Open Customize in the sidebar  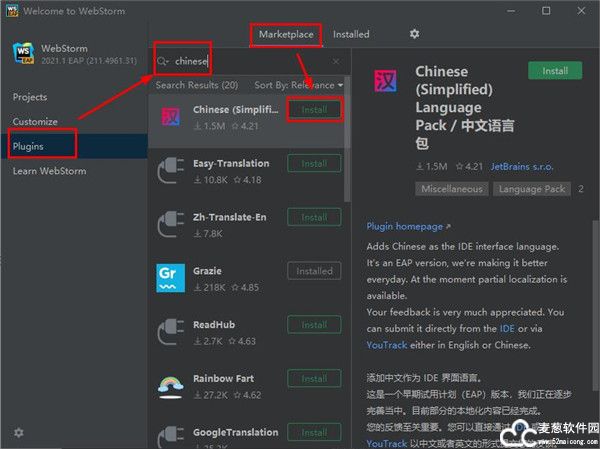(x=35, y=122)
